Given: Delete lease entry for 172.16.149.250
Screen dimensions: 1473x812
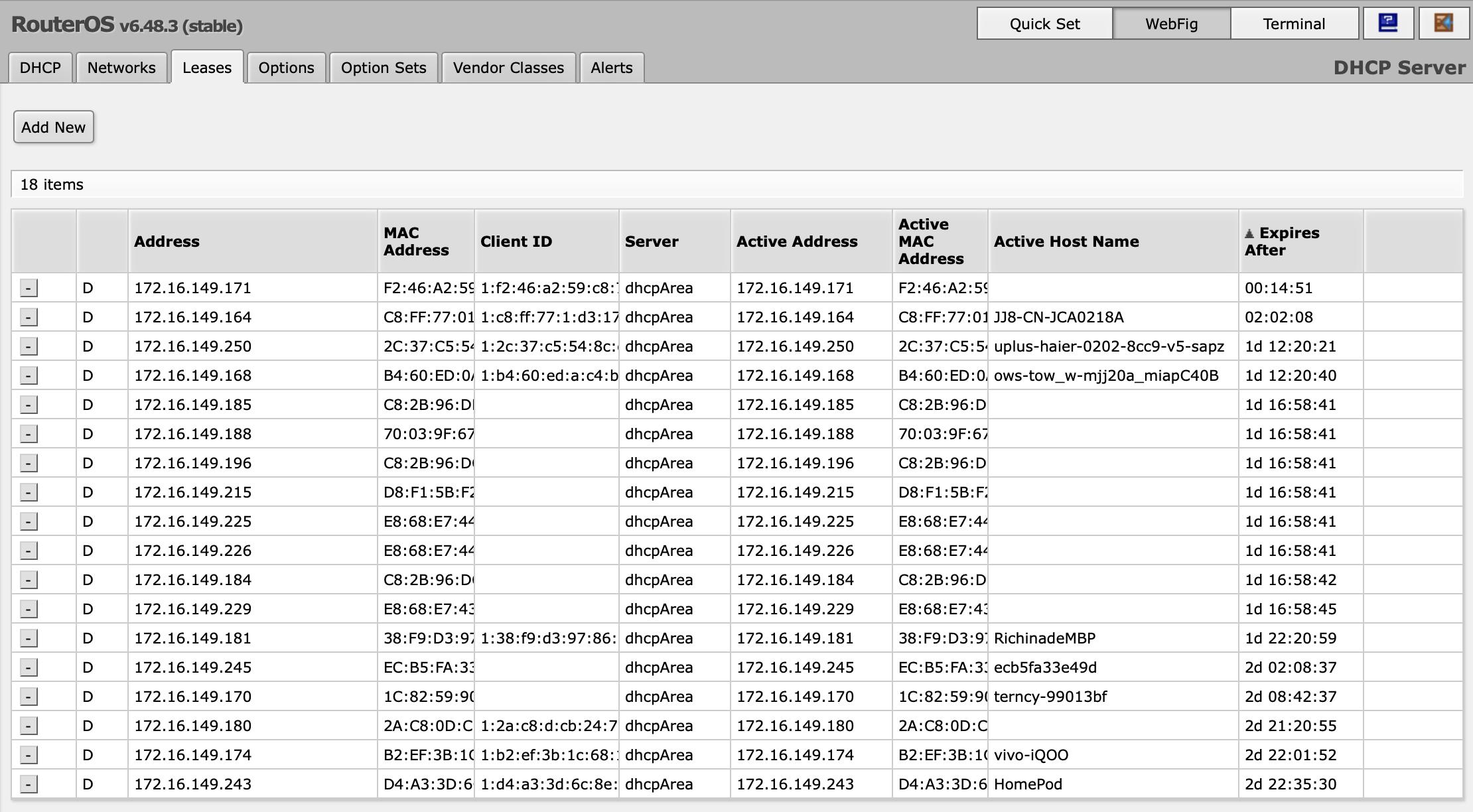Looking at the screenshot, I should (x=29, y=346).
